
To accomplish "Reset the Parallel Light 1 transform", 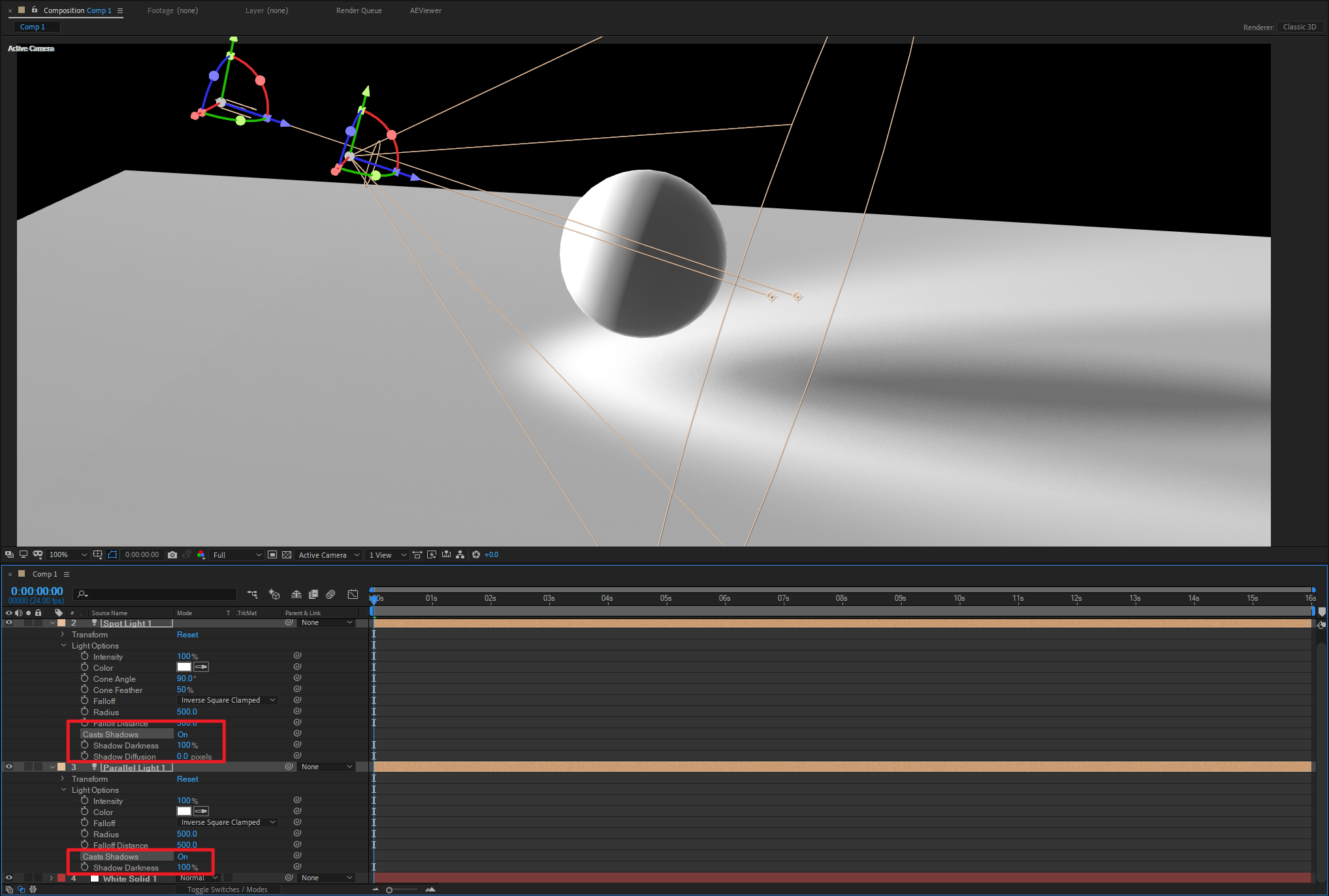I will pyautogui.click(x=187, y=779).
